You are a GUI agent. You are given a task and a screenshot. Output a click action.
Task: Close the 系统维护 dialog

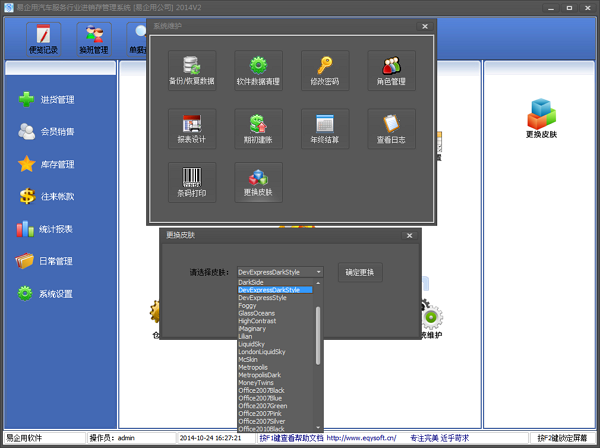pos(425,26)
